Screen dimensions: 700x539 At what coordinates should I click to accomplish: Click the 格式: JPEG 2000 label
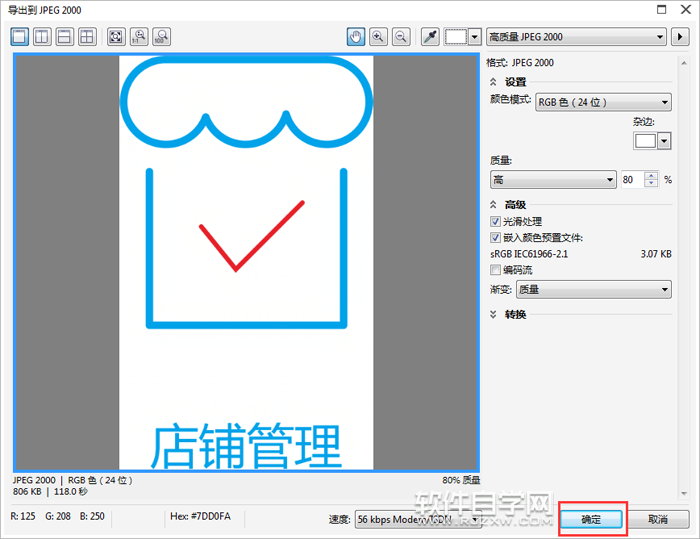[520, 63]
